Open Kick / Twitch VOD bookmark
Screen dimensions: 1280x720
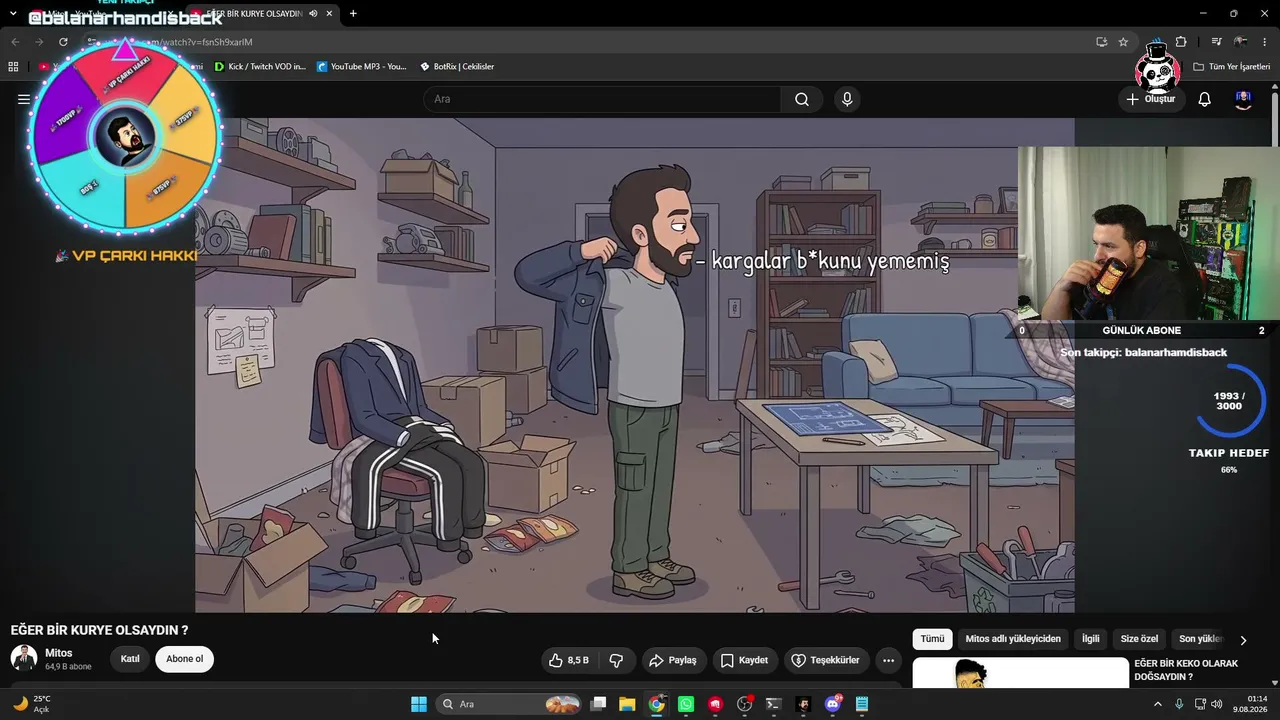pyautogui.click(x=260, y=67)
